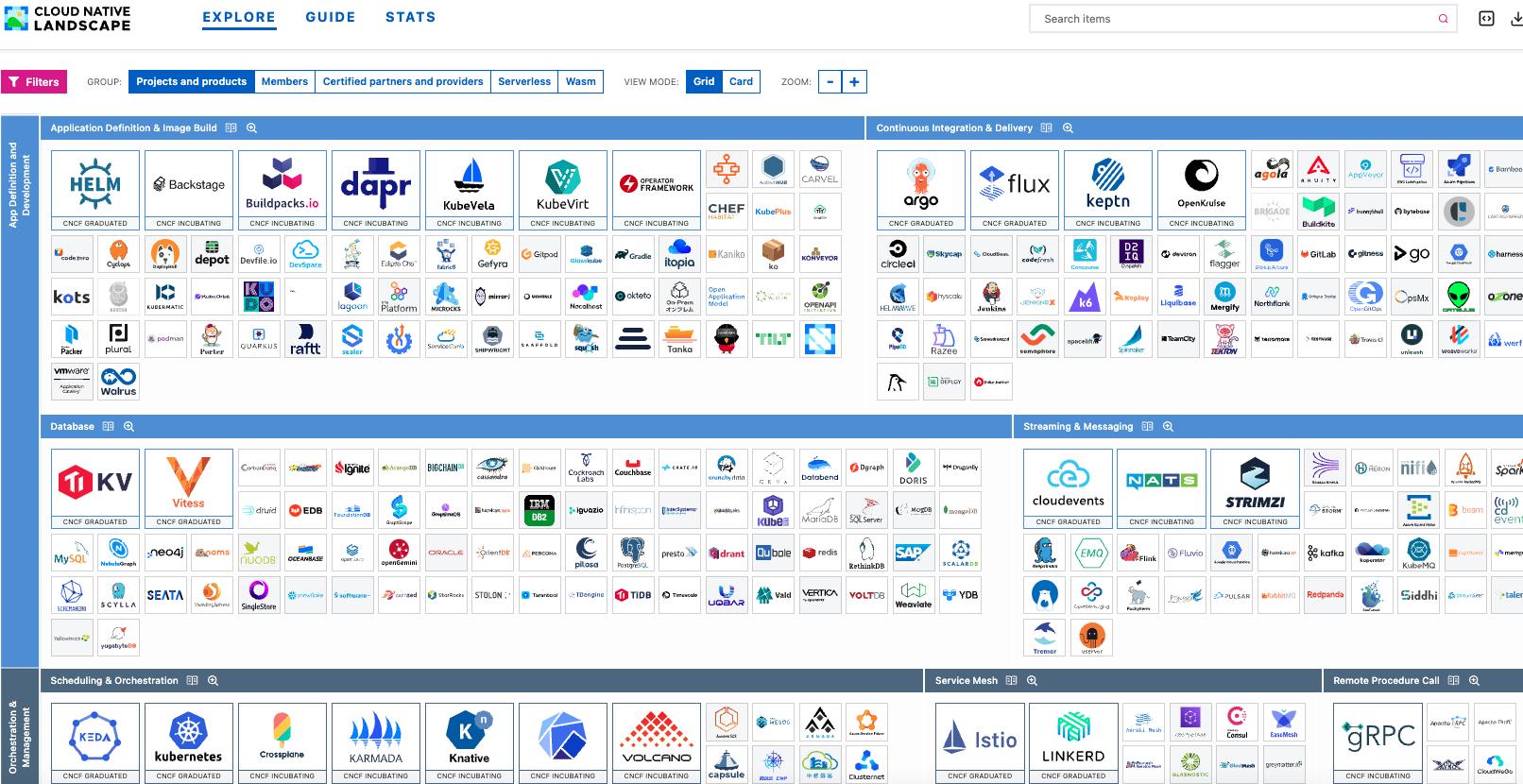This screenshot has width=1523, height=784.
Task: Open the Karmada project tile
Action: (x=375, y=742)
